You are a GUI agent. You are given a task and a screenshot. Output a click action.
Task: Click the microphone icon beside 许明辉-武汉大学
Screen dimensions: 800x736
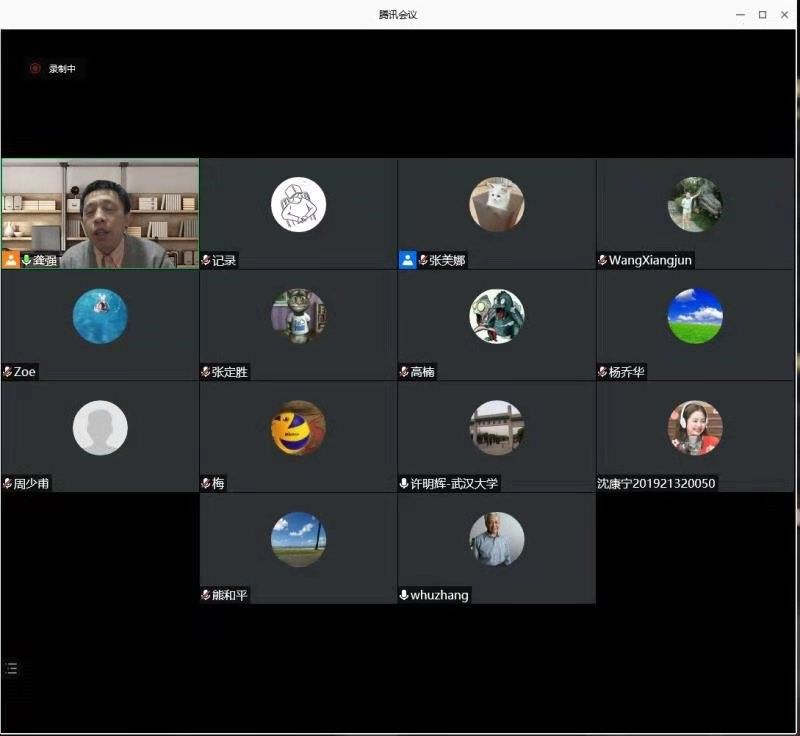(404, 484)
